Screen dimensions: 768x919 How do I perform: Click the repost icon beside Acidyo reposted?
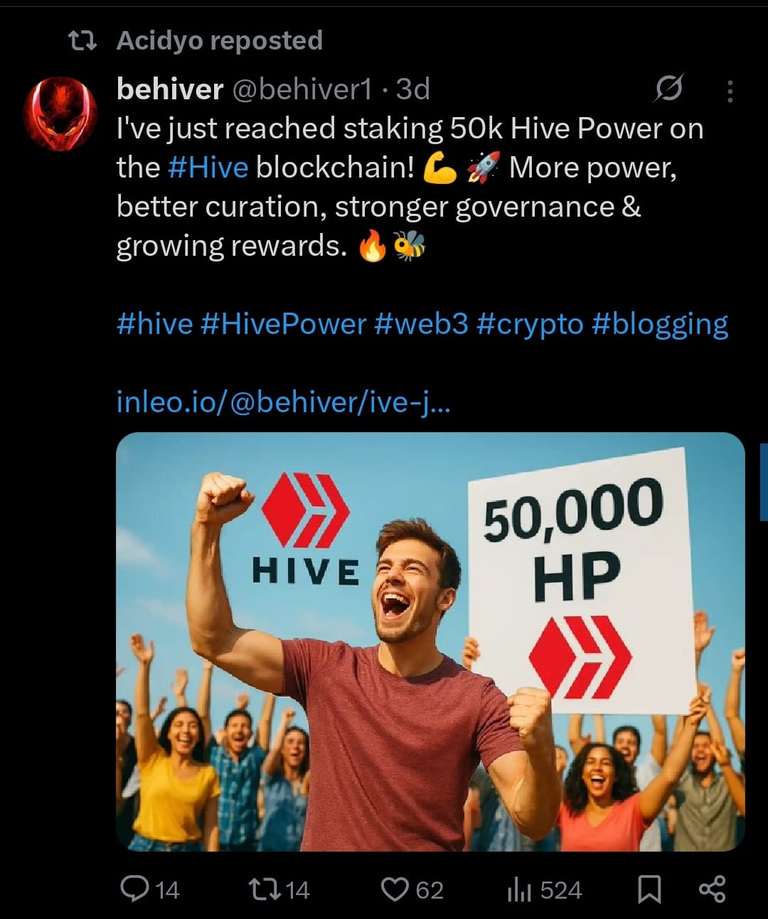pos(83,41)
